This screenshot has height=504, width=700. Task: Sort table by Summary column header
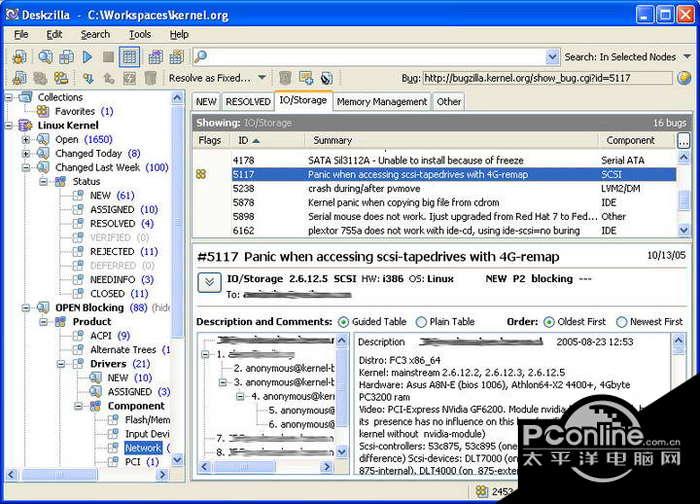452,140
